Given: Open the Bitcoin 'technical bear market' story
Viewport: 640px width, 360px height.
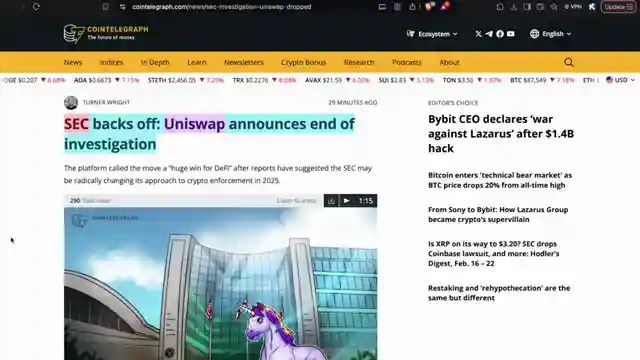Looking at the screenshot, I should (500, 180).
